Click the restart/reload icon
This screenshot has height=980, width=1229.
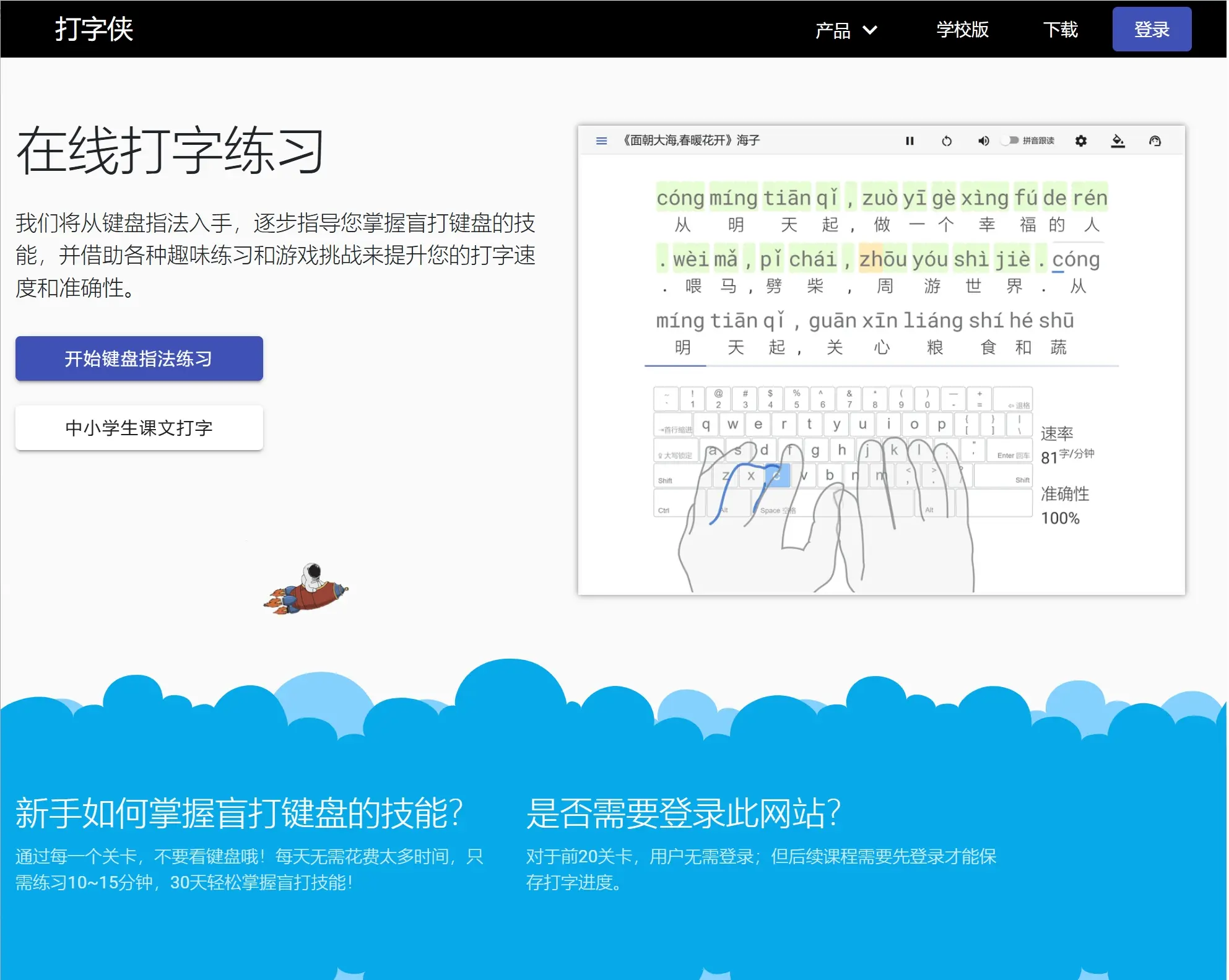(x=946, y=141)
